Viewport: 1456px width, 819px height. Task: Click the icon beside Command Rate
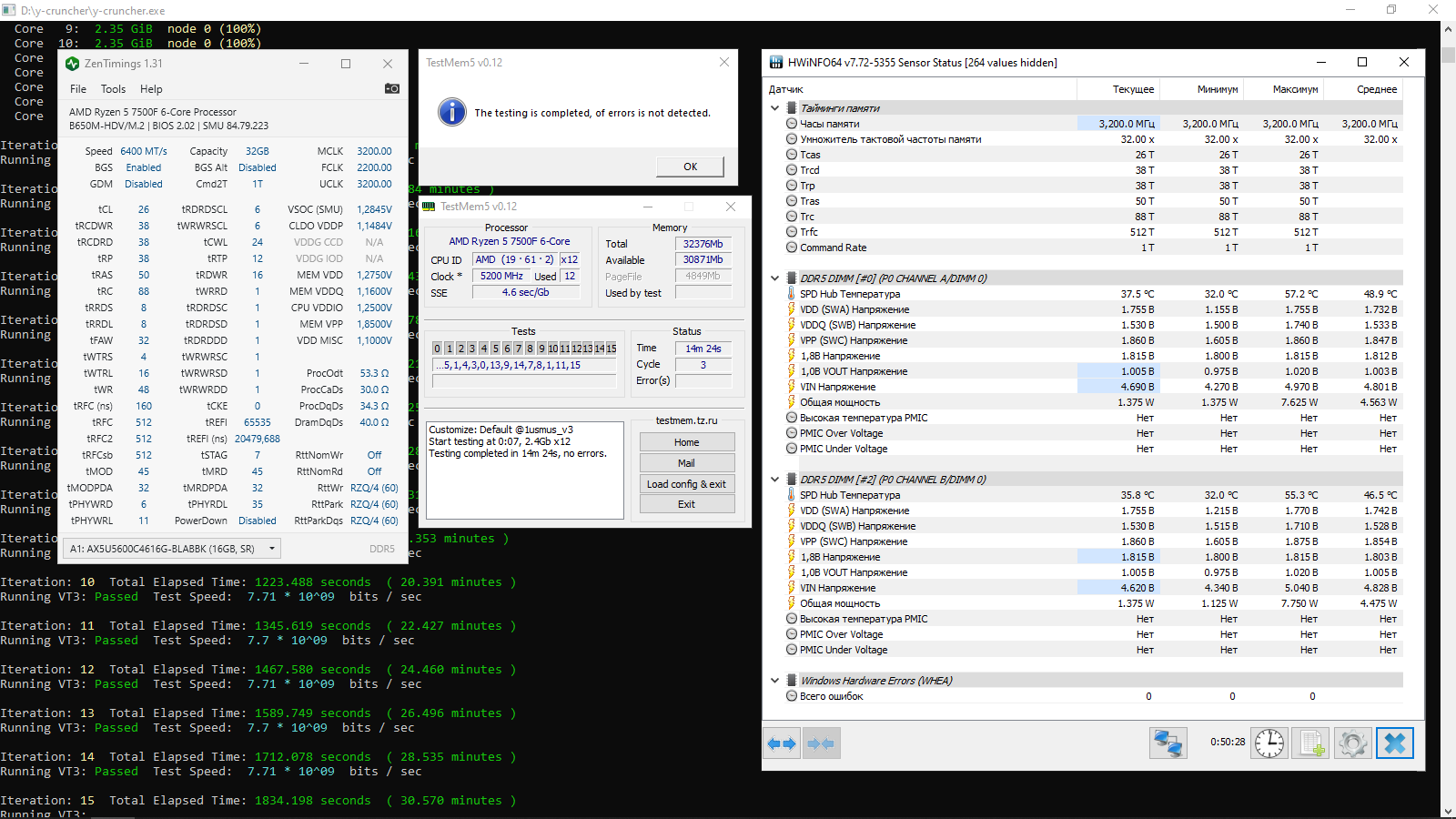click(x=792, y=248)
